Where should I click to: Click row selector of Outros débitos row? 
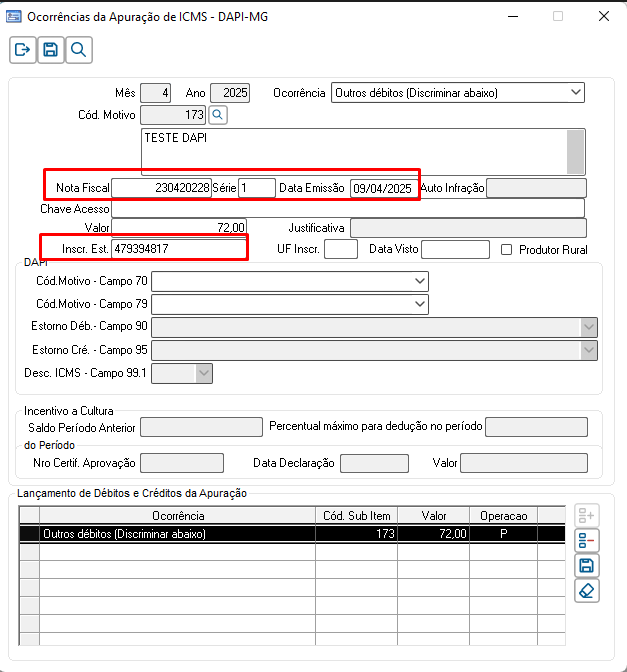30,534
